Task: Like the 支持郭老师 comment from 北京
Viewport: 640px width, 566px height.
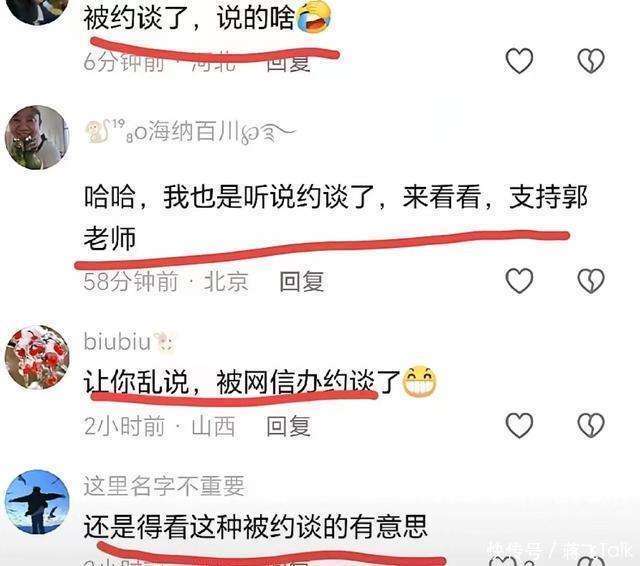Action: [519, 281]
